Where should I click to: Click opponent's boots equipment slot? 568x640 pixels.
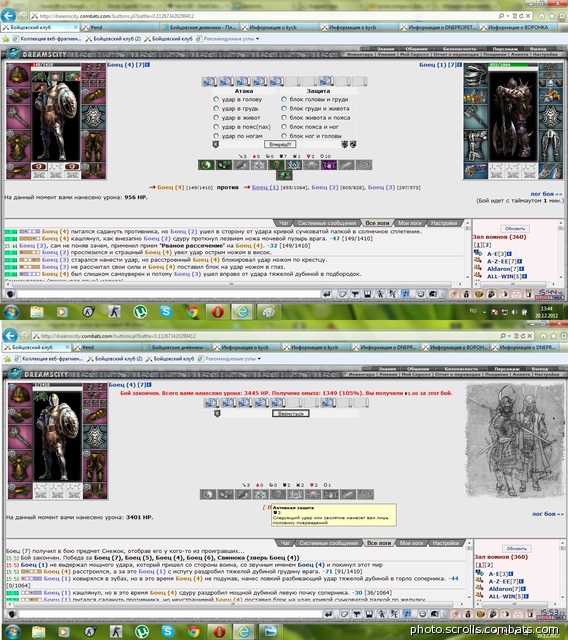tap(550, 171)
